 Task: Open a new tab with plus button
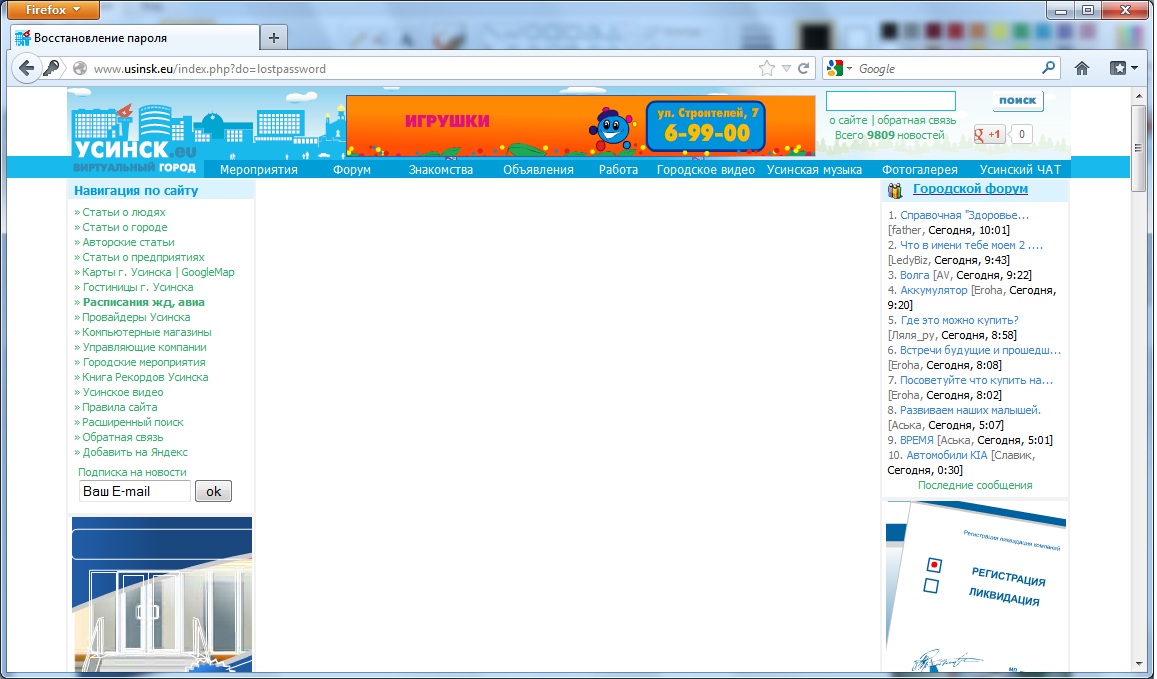point(273,38)
